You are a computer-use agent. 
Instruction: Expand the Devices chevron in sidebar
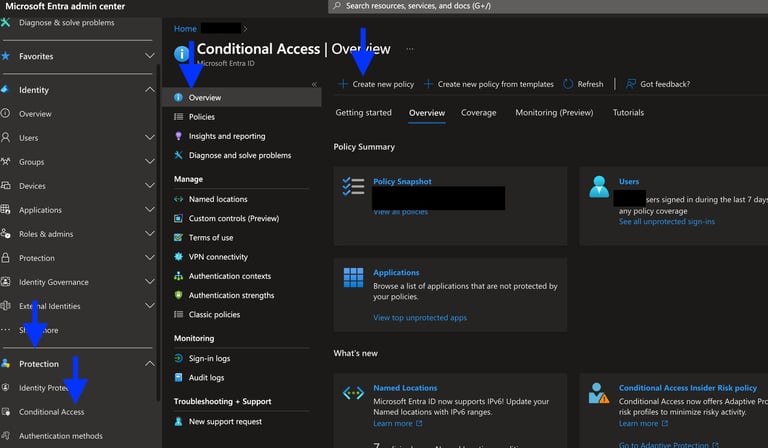tap(149, 186)
